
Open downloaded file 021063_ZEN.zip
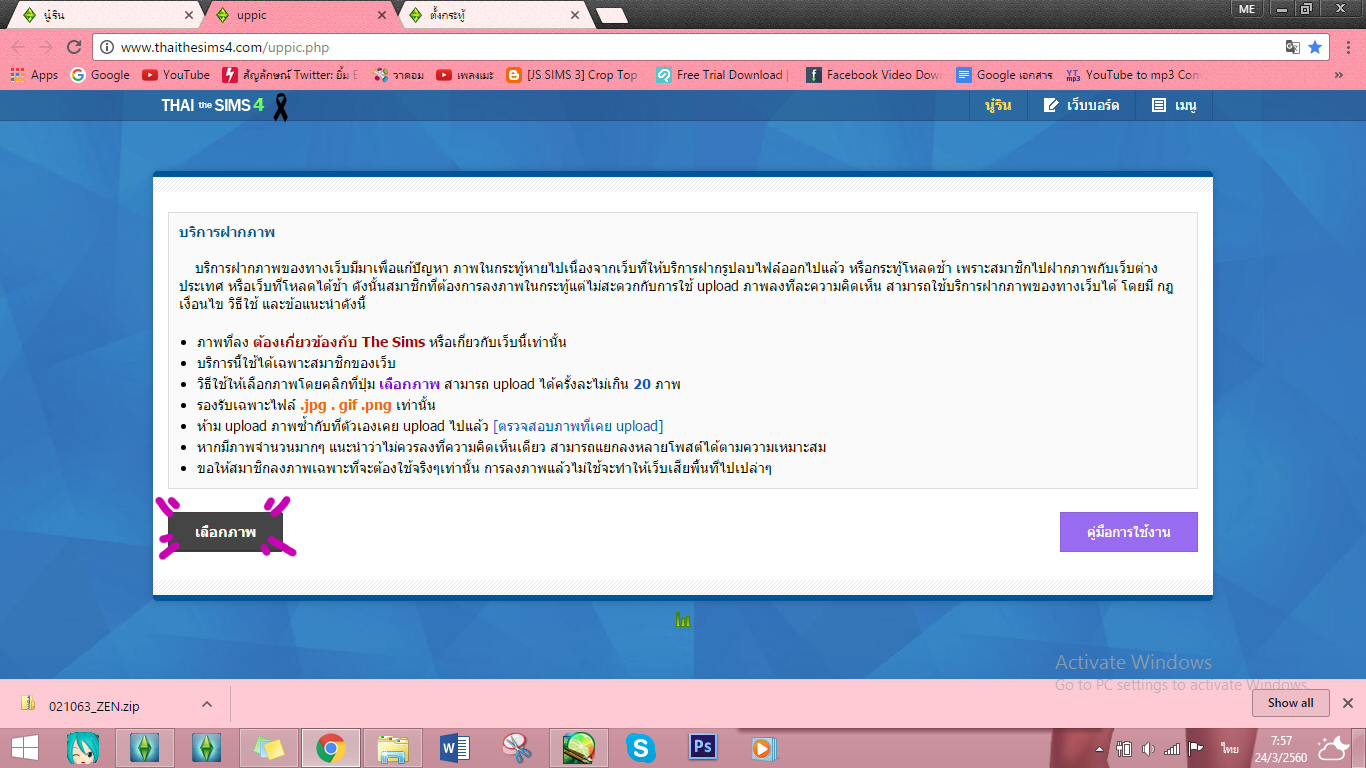click(92, 705)
